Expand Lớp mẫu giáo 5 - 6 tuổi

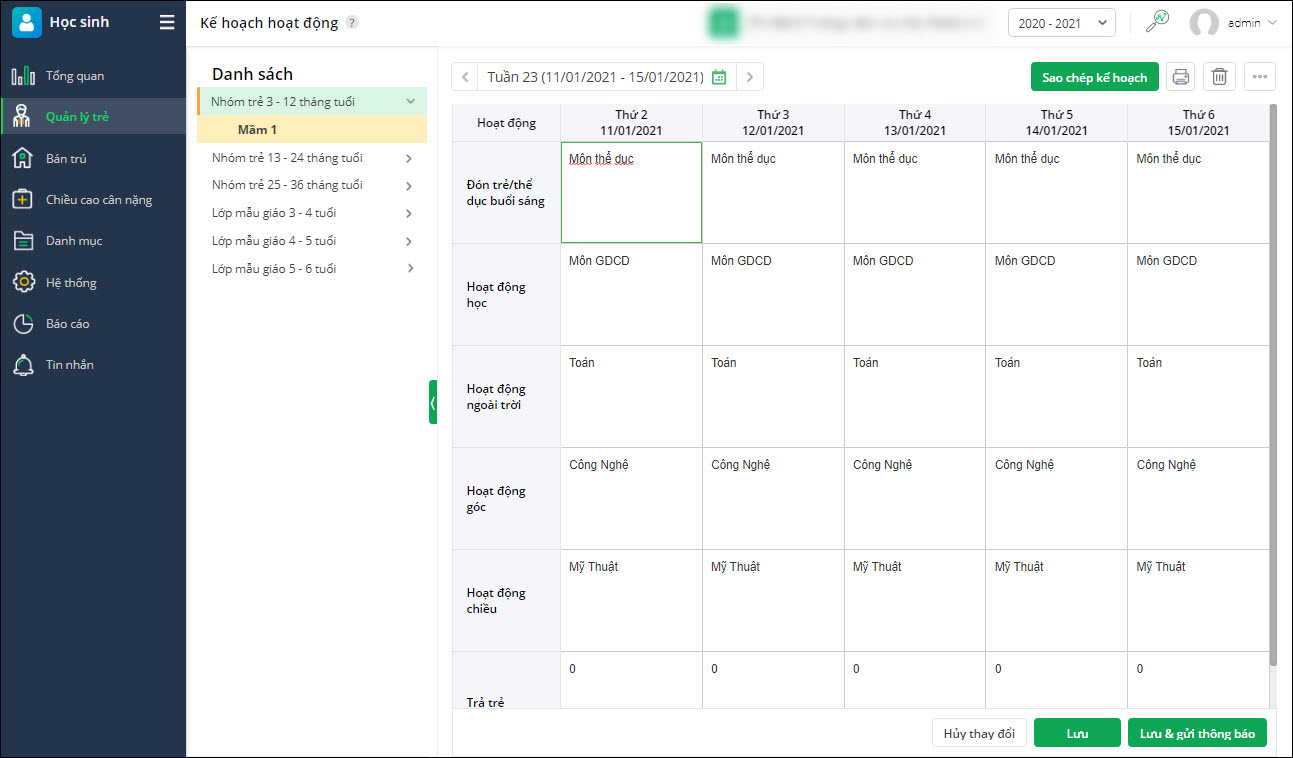[410, 269]
